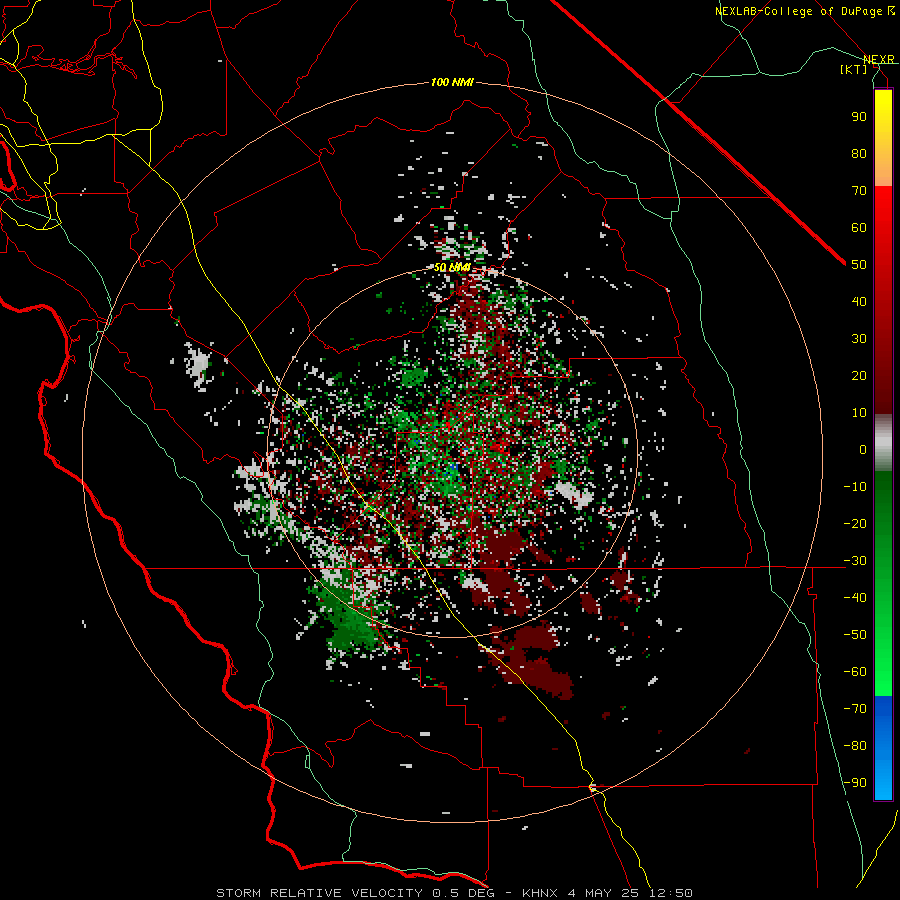Image resolution: width=900 pixels, height=900 pixels.
Task: Click the -40 value on the velocity scale
Action: [x=855, y=598]
